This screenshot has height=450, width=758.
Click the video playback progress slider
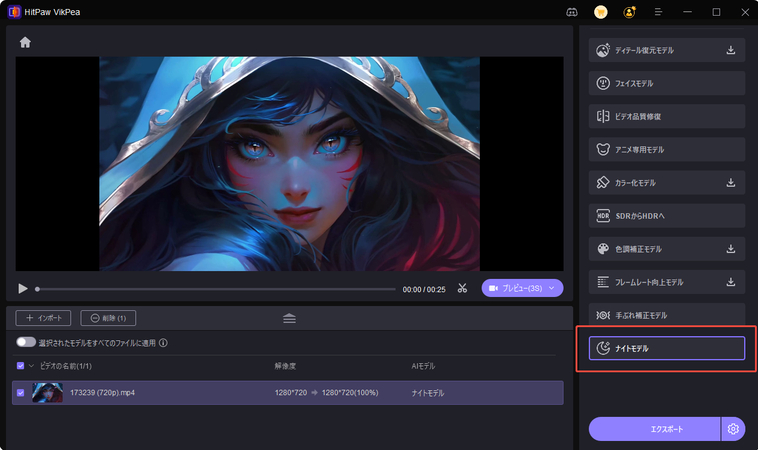tap(215, 289)
